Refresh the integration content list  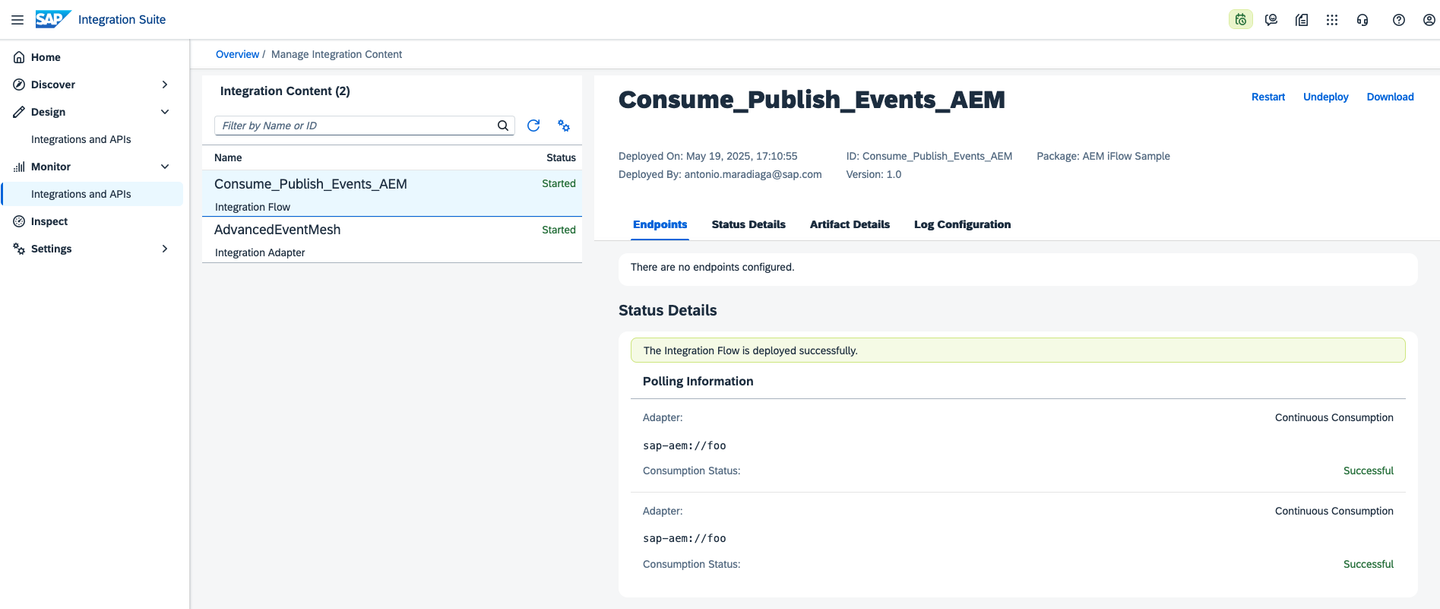pyautogui.click(x=533, y=126)
